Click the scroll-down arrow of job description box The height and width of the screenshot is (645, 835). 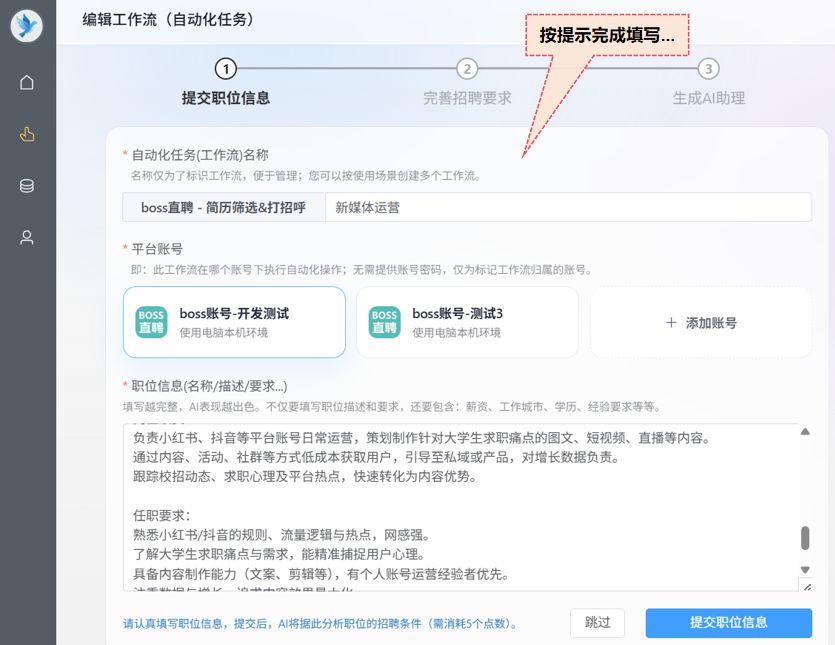click(x=805, y=570)
